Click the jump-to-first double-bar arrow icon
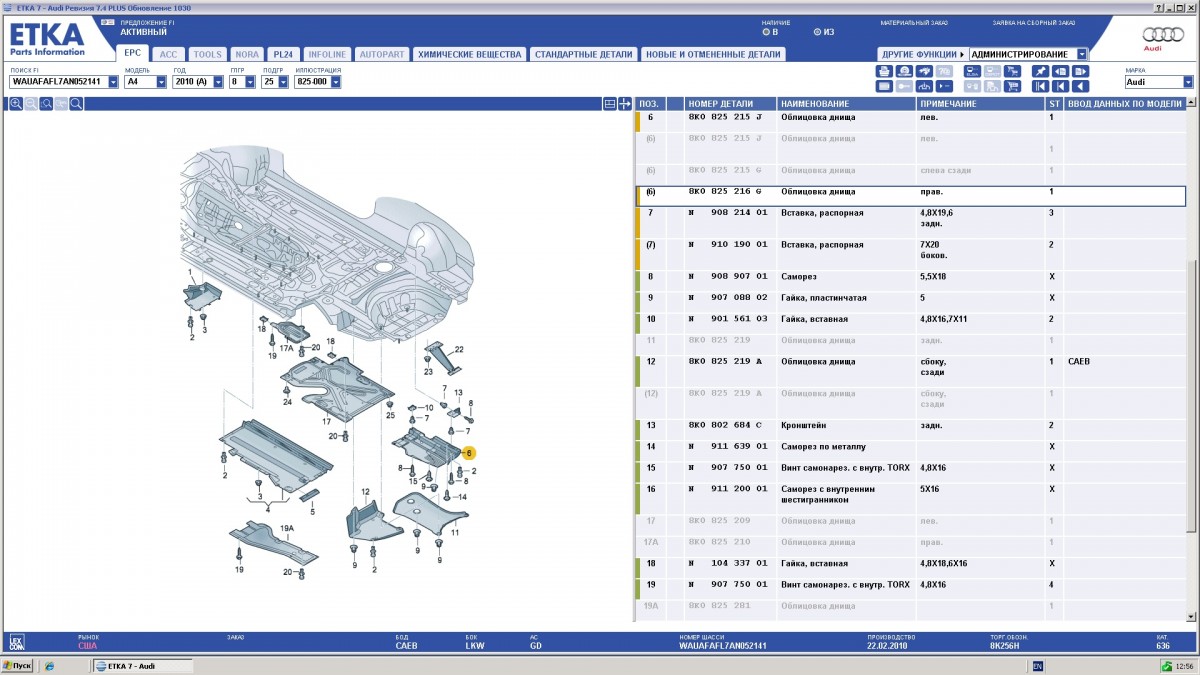Viewport: 1200px width, 675px height. [1040, 86]
